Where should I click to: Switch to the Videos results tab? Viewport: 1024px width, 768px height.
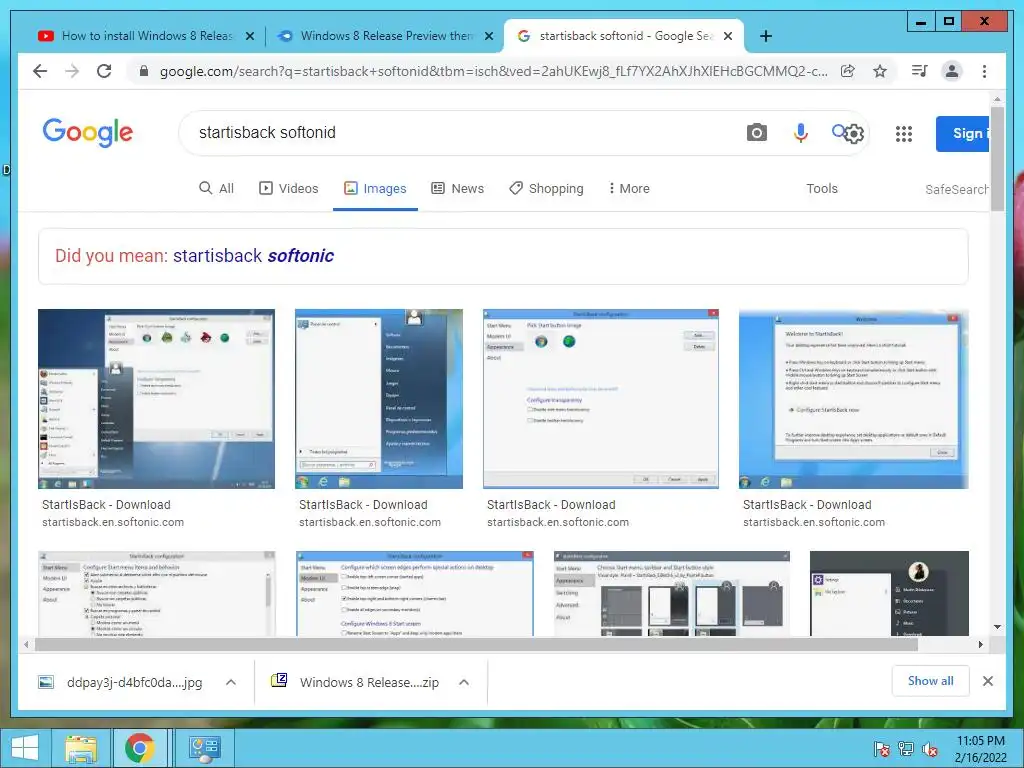289,189
